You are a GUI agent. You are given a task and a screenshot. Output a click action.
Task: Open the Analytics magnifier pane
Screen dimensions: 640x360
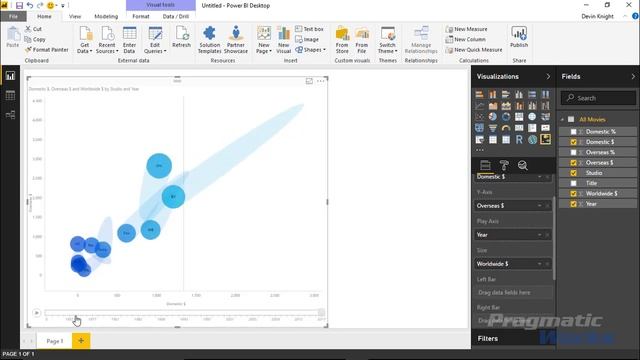click(x=522, y=165)
